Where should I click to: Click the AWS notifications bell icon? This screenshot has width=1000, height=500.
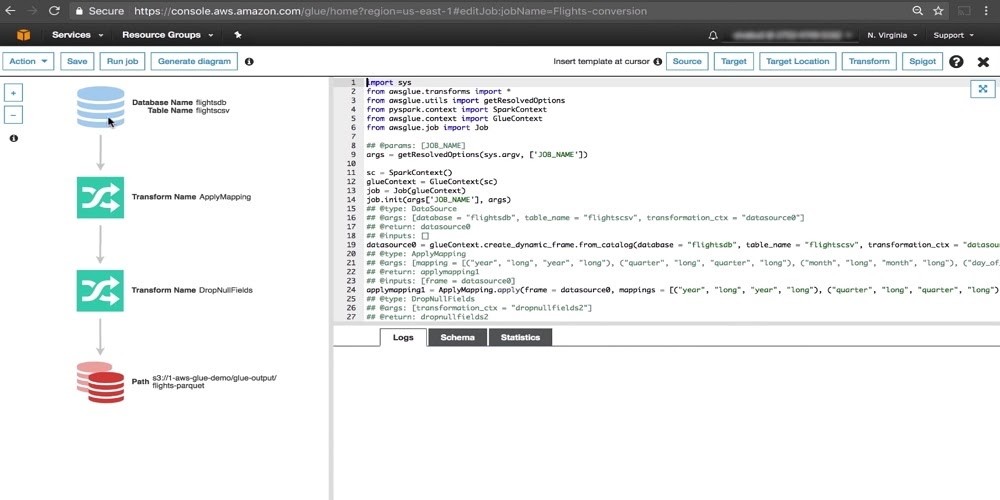[x=713, y=35]
